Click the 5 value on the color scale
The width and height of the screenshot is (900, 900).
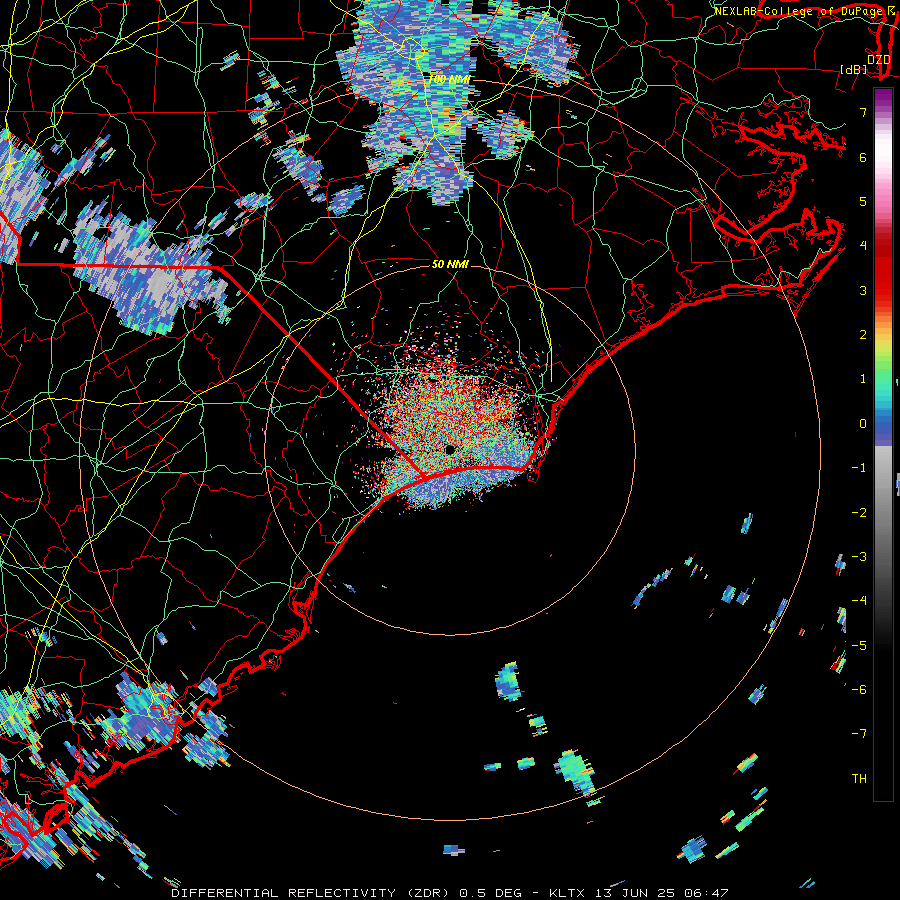point(863,201)
